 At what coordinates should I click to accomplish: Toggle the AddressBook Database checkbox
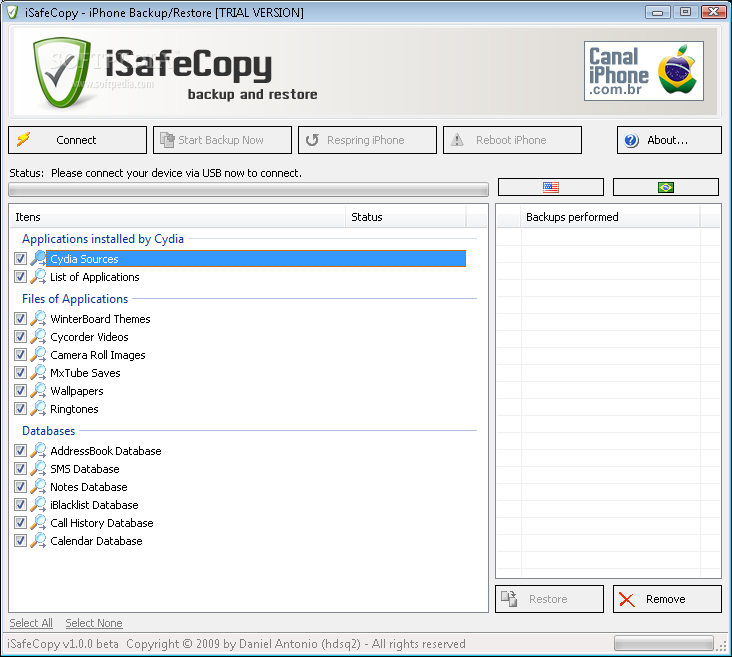pyautogui.click(x=20, y=450)
